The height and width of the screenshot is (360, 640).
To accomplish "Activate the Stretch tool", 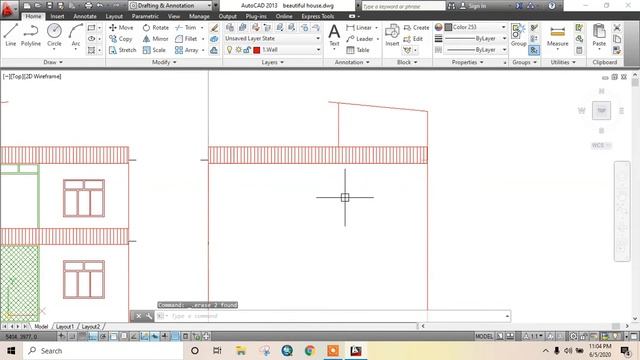I will pos(122,50).
